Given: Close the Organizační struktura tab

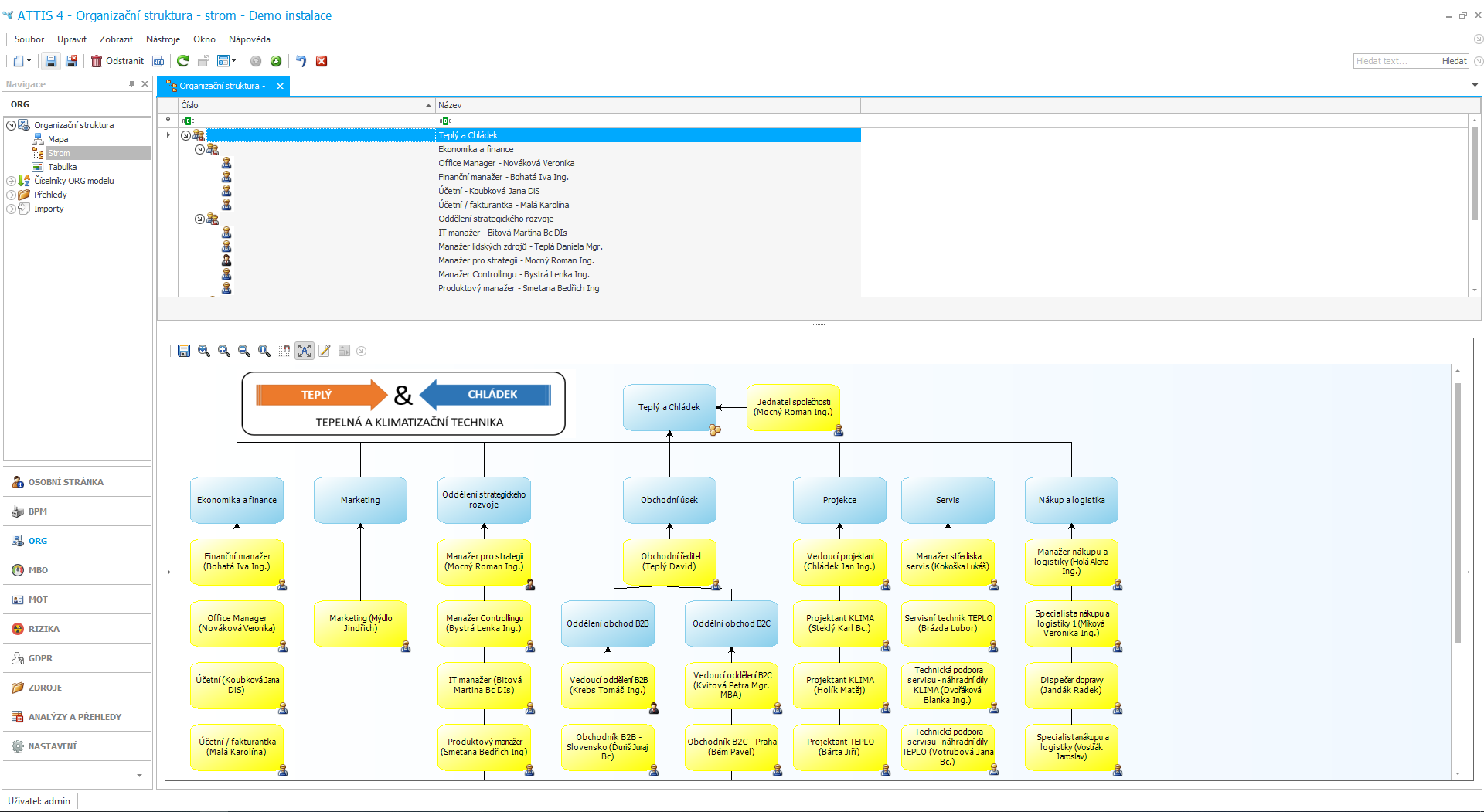Looking at the screenshot, I should click(x=280, y=86).
